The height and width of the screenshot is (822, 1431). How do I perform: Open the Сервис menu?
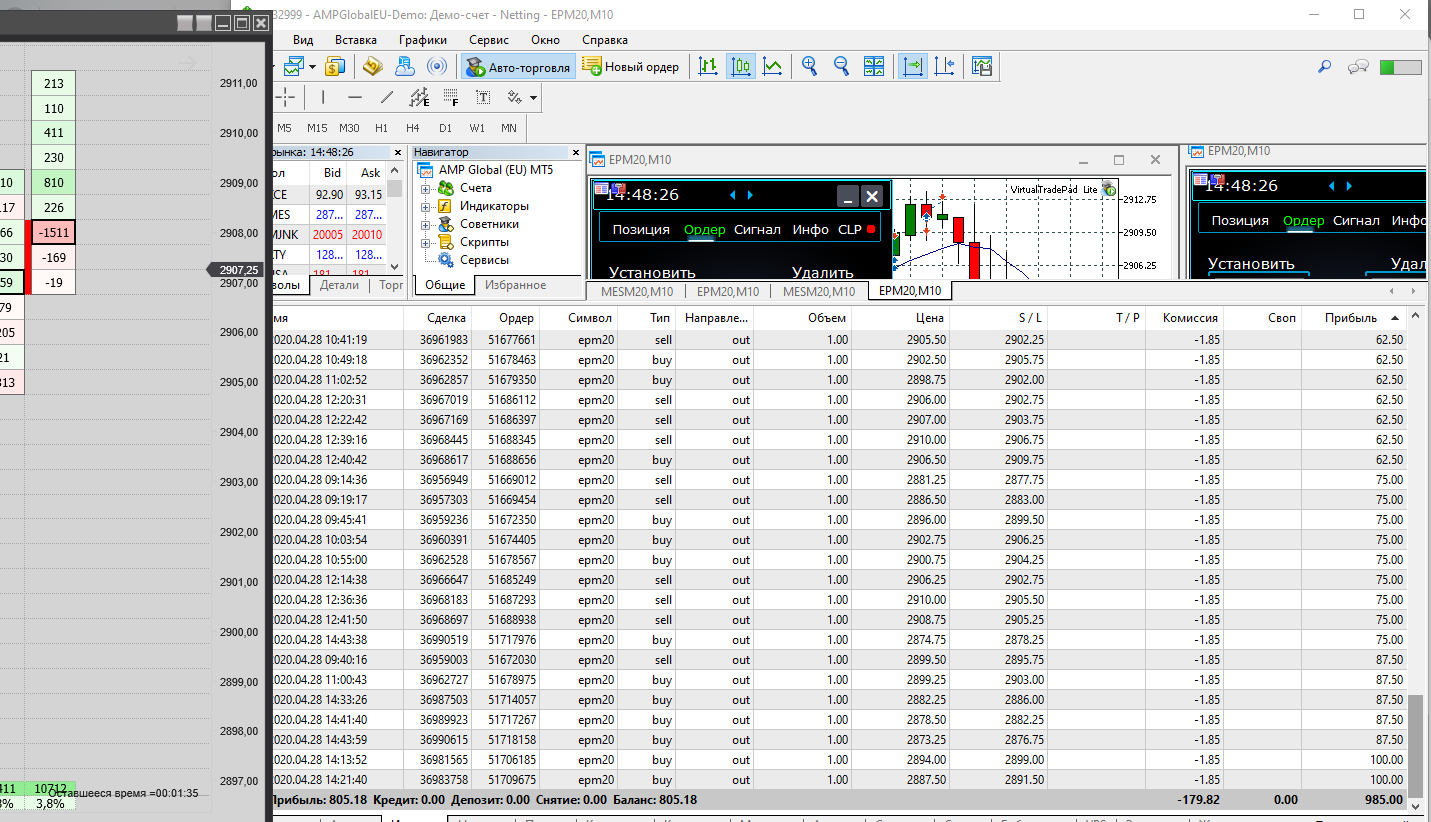tap(488, 40)
